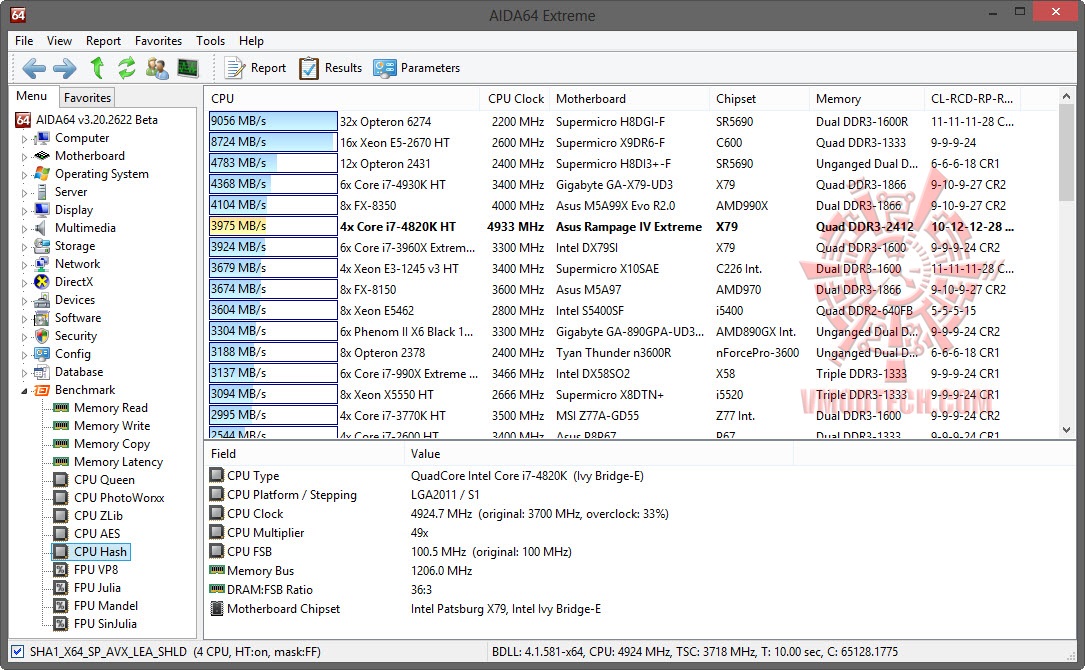Sort by the Motherboard column header

tap(629, 98)
